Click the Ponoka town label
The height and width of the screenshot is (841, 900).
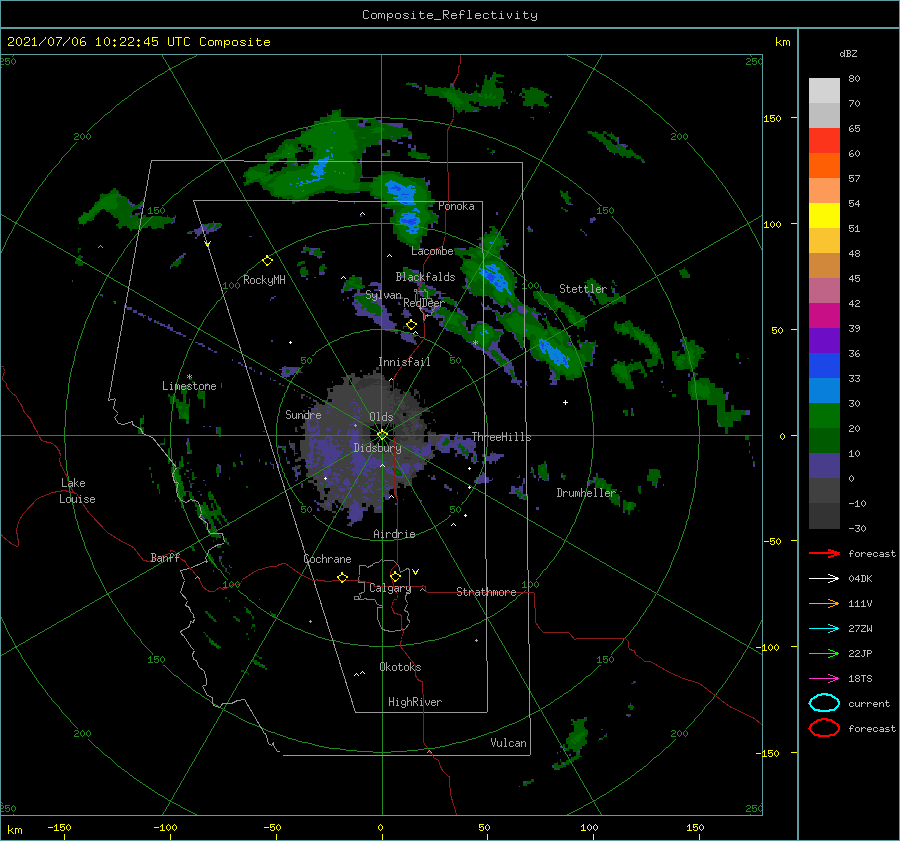pos(456,206)
